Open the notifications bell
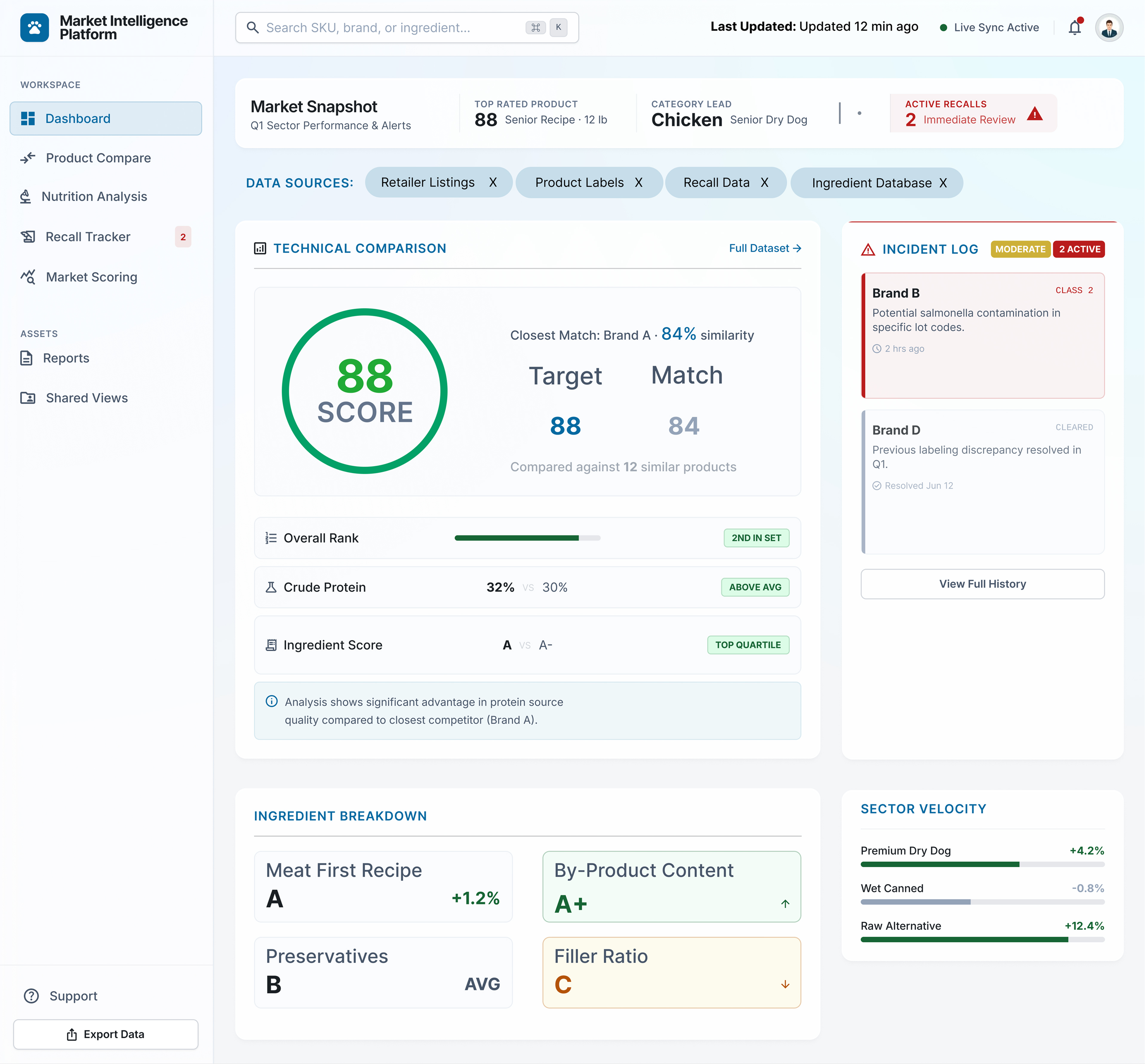 (x=1075, y=27)
